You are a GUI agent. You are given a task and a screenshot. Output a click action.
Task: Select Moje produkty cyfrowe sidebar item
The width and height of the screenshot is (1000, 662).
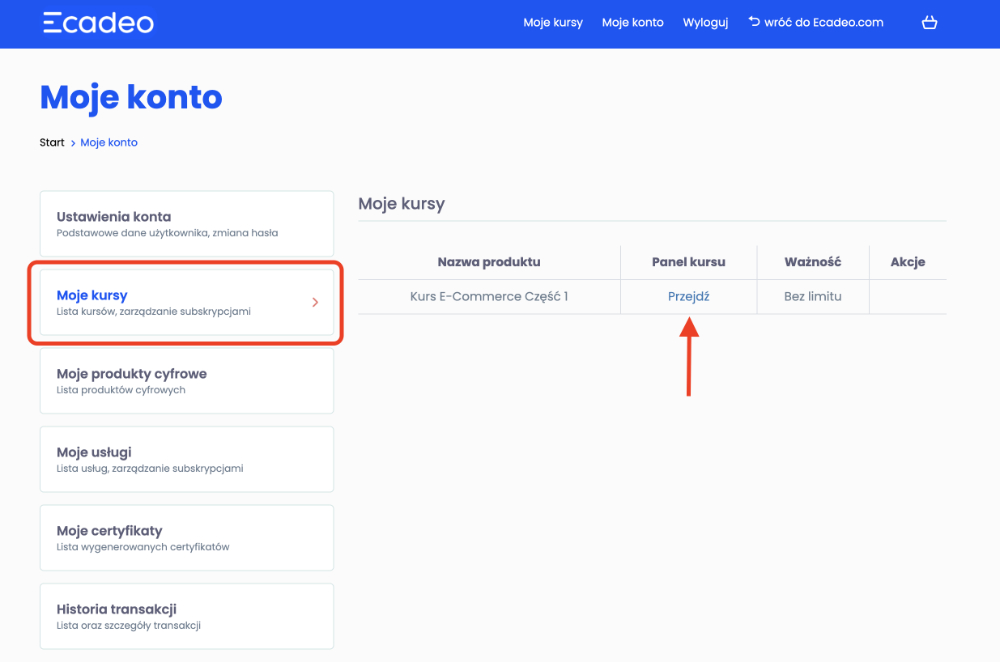(186, 381)
